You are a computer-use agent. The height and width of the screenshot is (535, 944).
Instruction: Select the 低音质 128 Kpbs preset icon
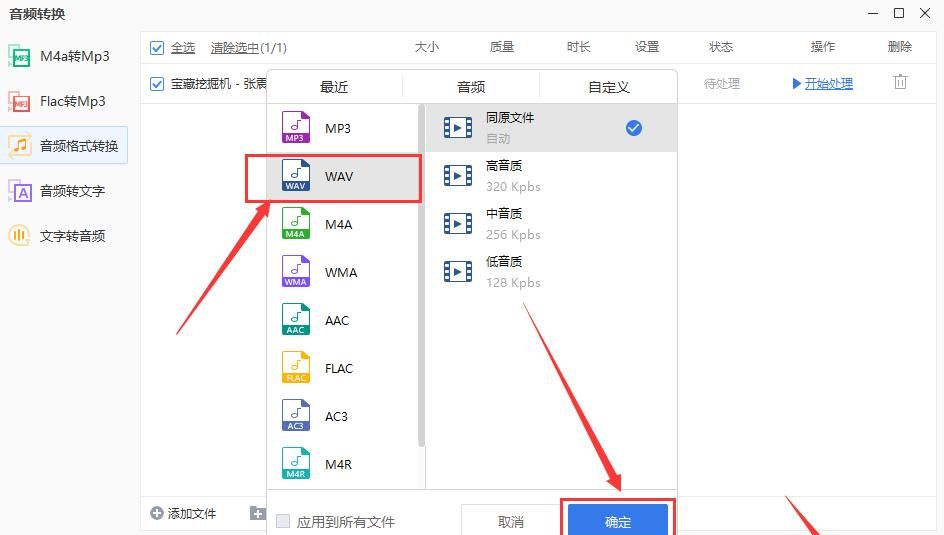click(x=458, y=272)
